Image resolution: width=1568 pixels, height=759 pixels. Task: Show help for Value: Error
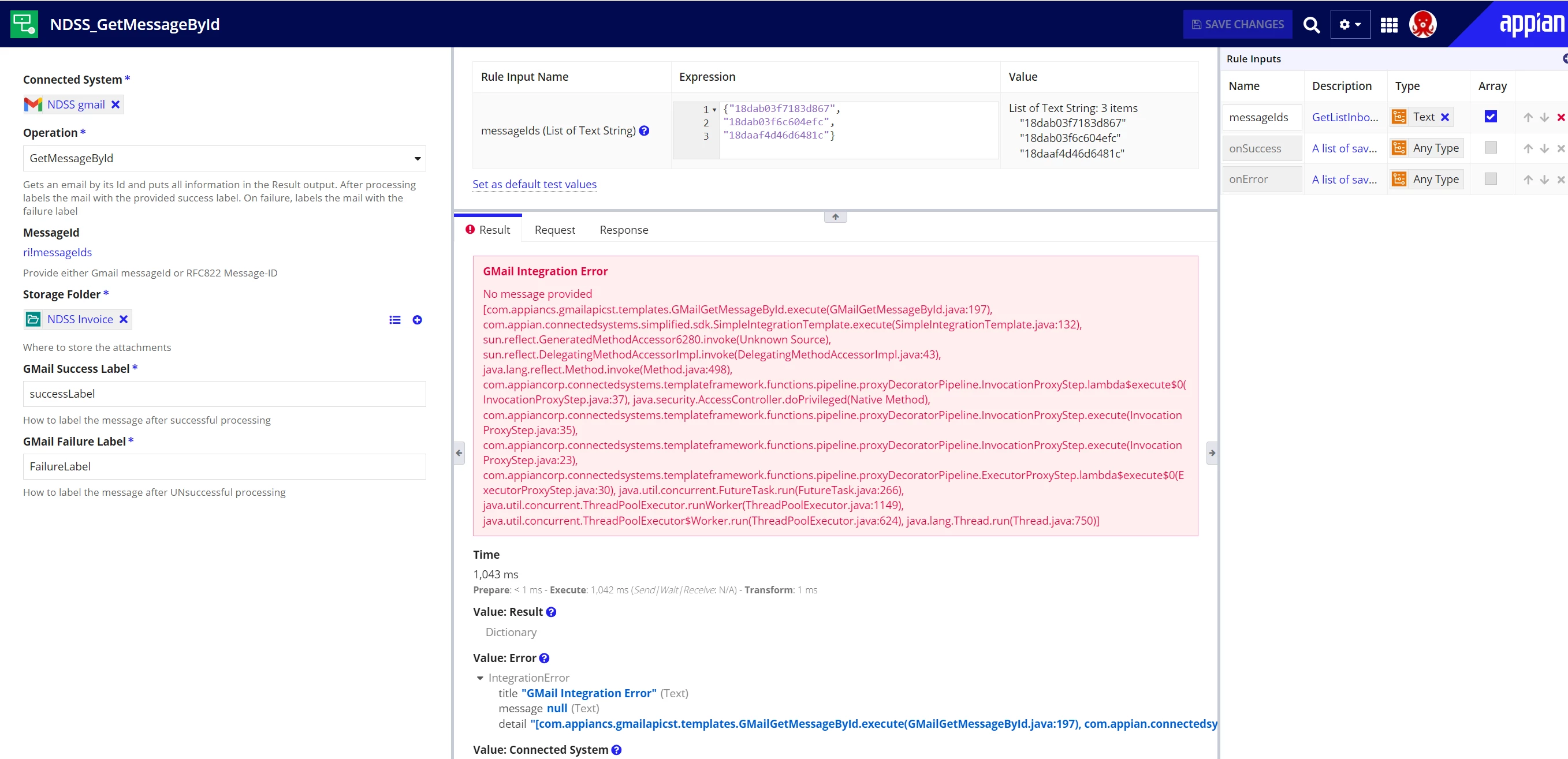544,658
